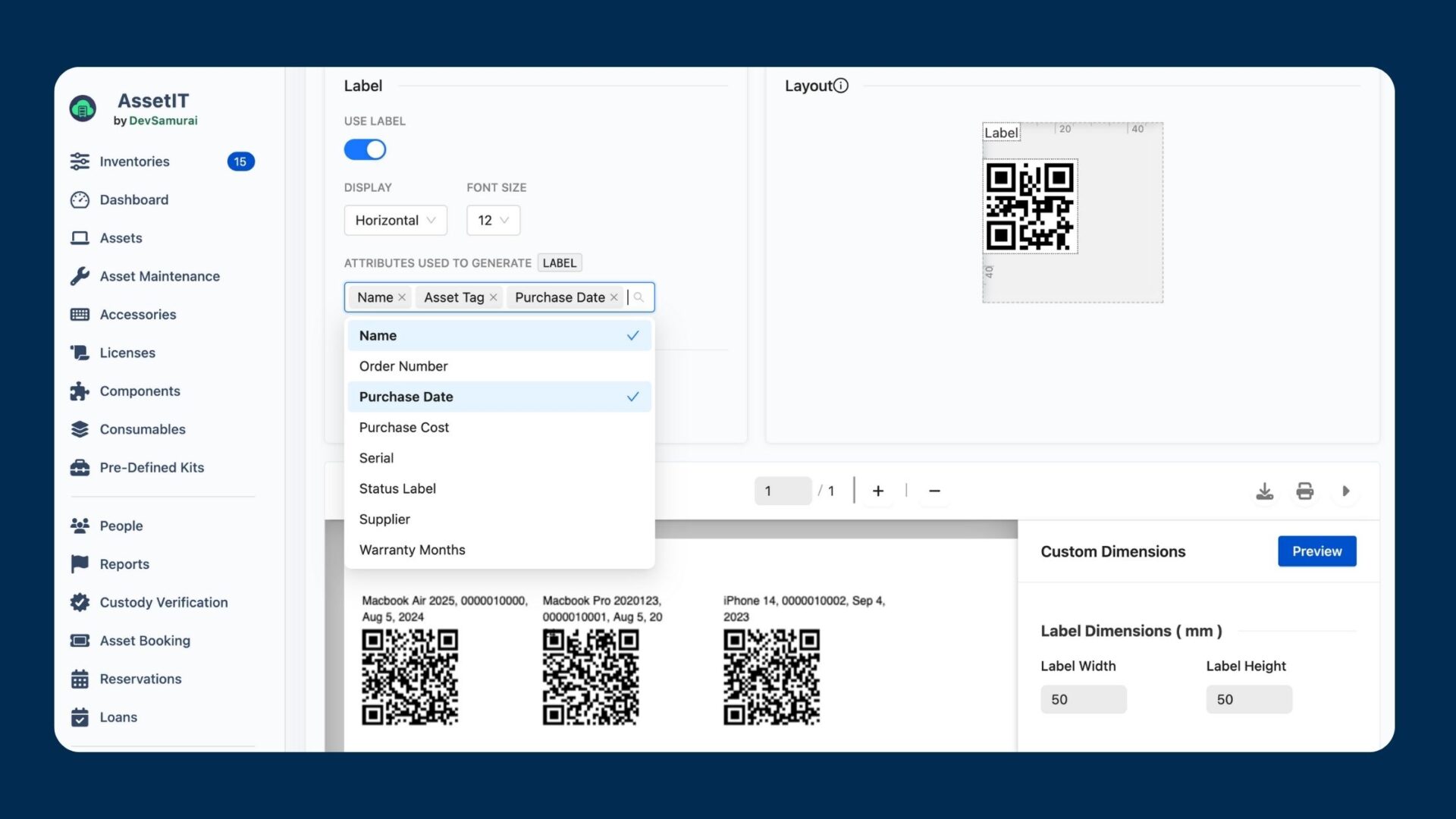Click the Consumables layers icon
This screenshot has width=1456, height=819.
[80, 429]
